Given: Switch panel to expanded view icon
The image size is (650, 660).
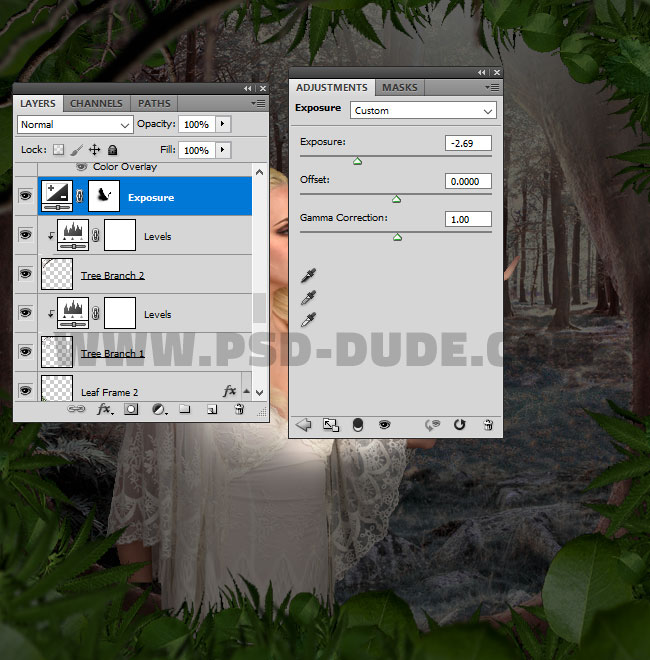Looking at the screenshot, I should pos(330,425).
